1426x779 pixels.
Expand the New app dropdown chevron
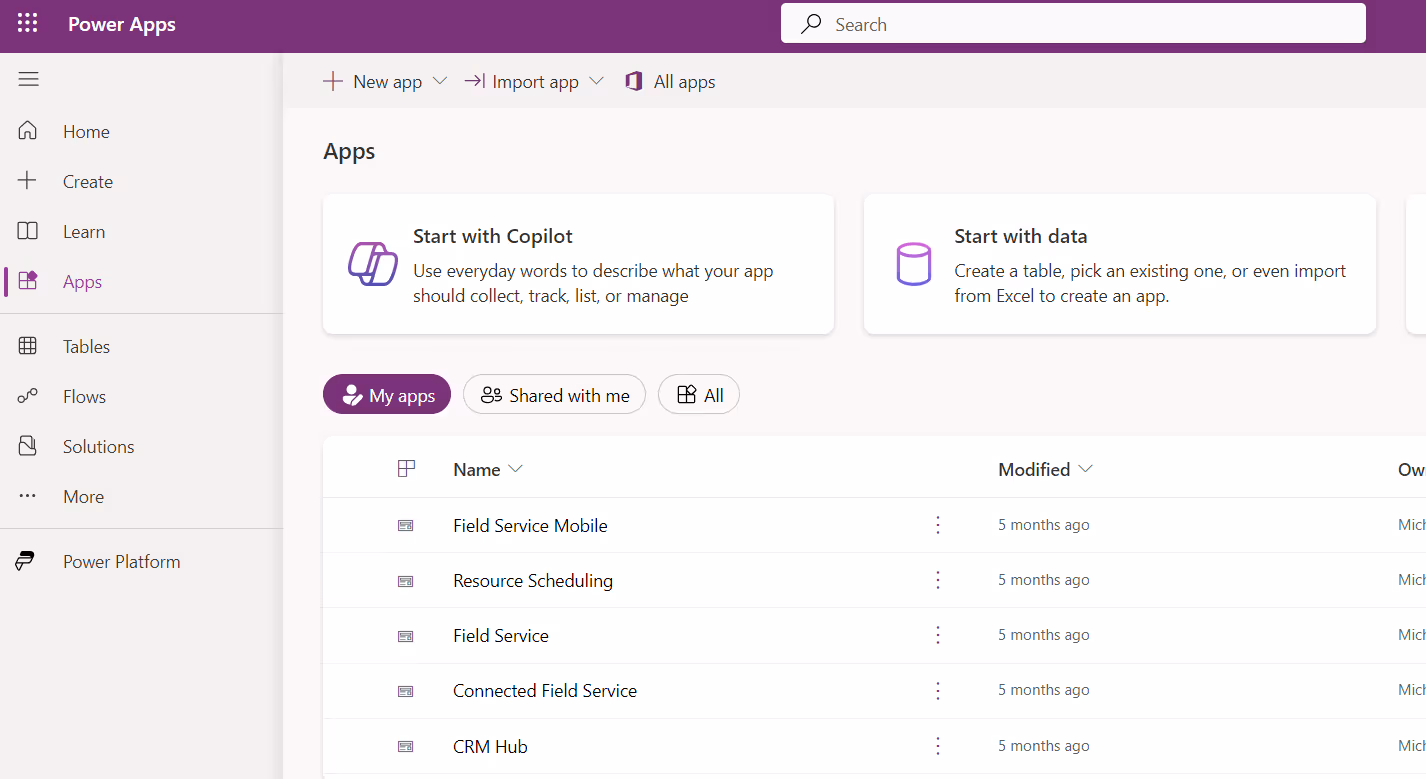[x=439, y=81]
